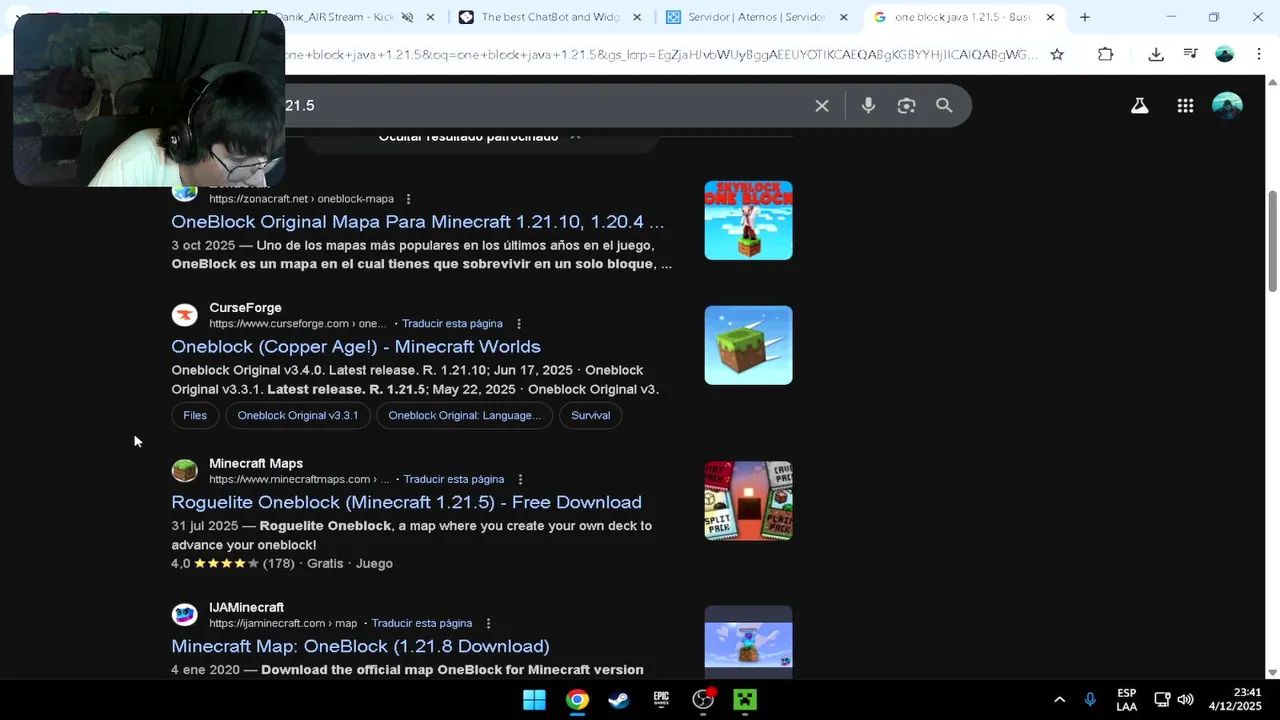Open Roguelite Oneblock thumbnail image

pyautogui.click(x=748, y=501)
